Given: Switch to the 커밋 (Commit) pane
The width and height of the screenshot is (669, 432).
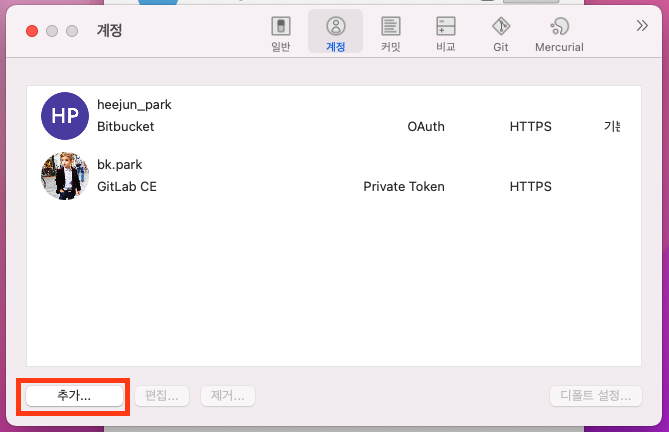Looking at the screenshot, I should (x=391, y=34).
